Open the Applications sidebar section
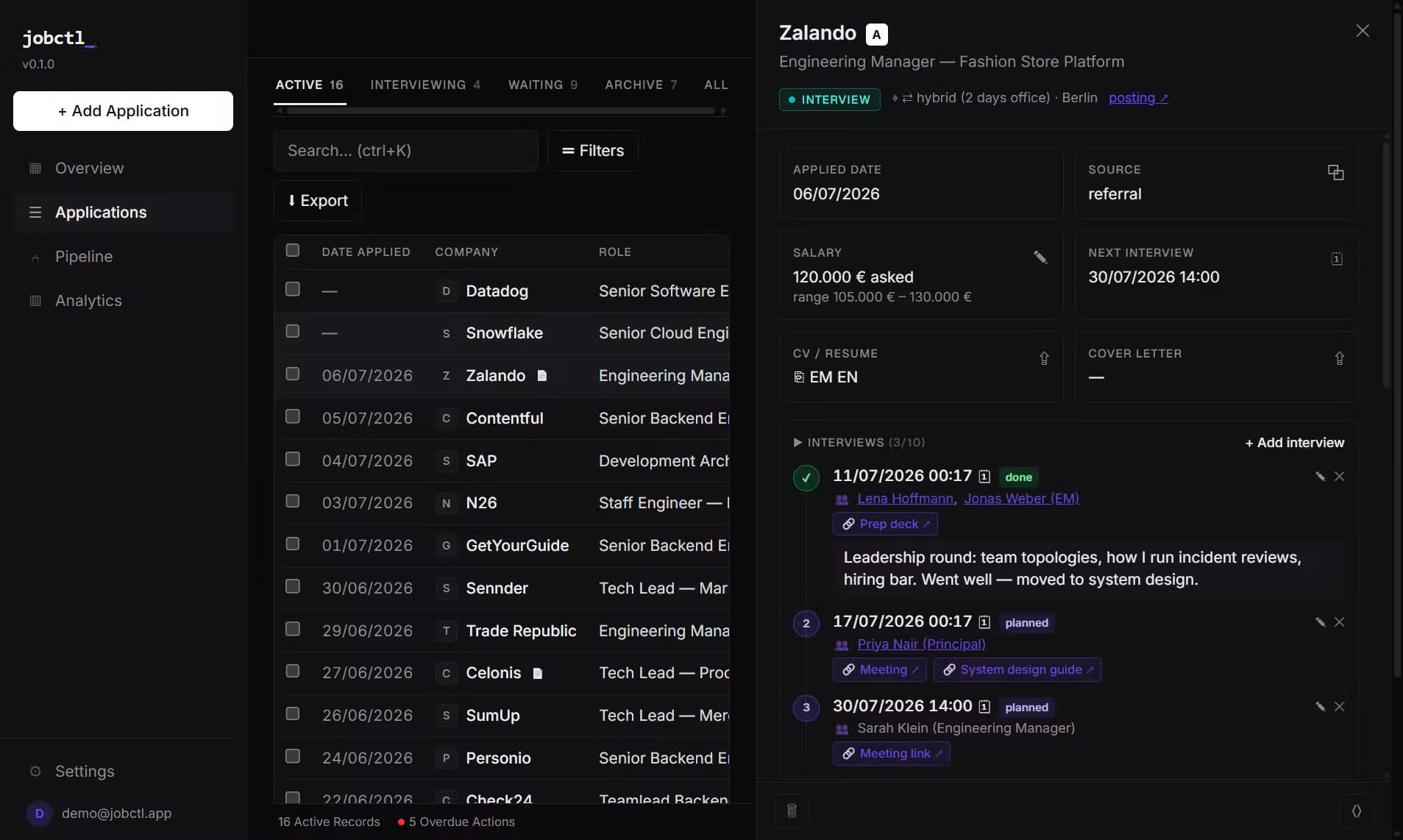This screenshot has height=840, width=1403. [124, 213]
